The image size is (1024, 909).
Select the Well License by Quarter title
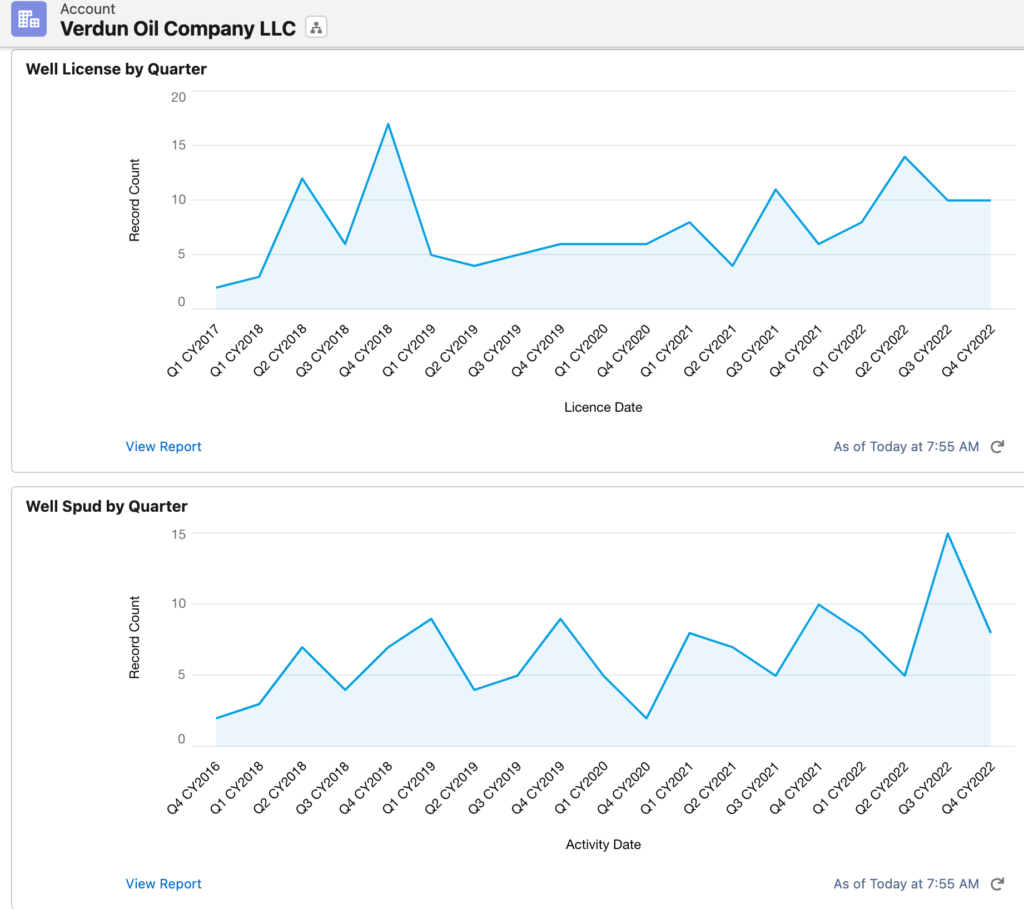pos(116,69)
